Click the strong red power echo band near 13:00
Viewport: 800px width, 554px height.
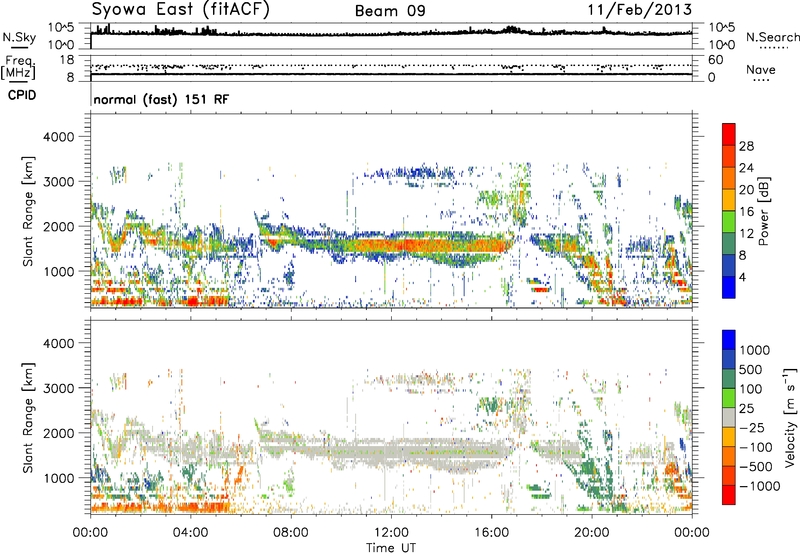(418, 245)
